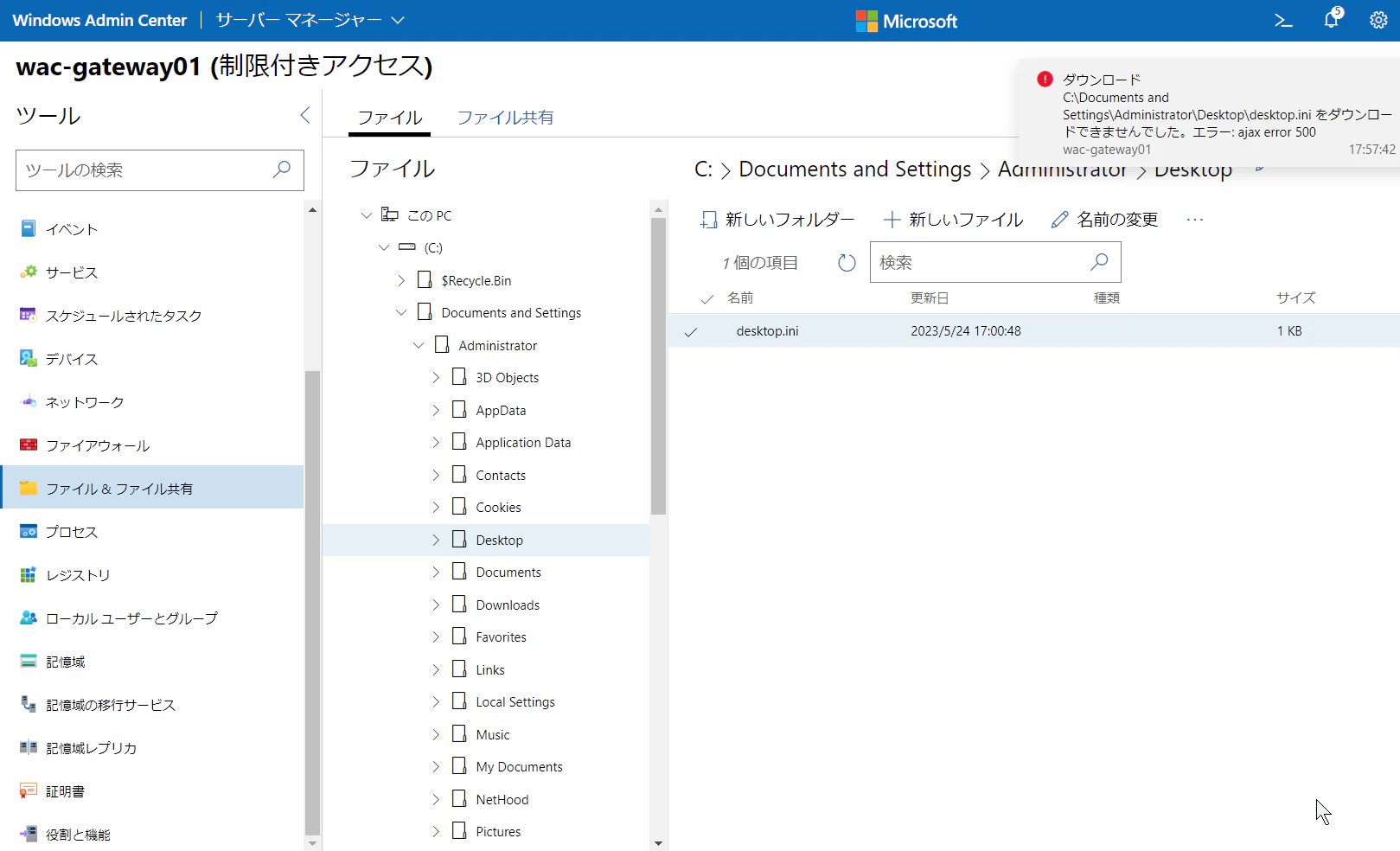Open the 記憶域 tool

tap(153, 662)
